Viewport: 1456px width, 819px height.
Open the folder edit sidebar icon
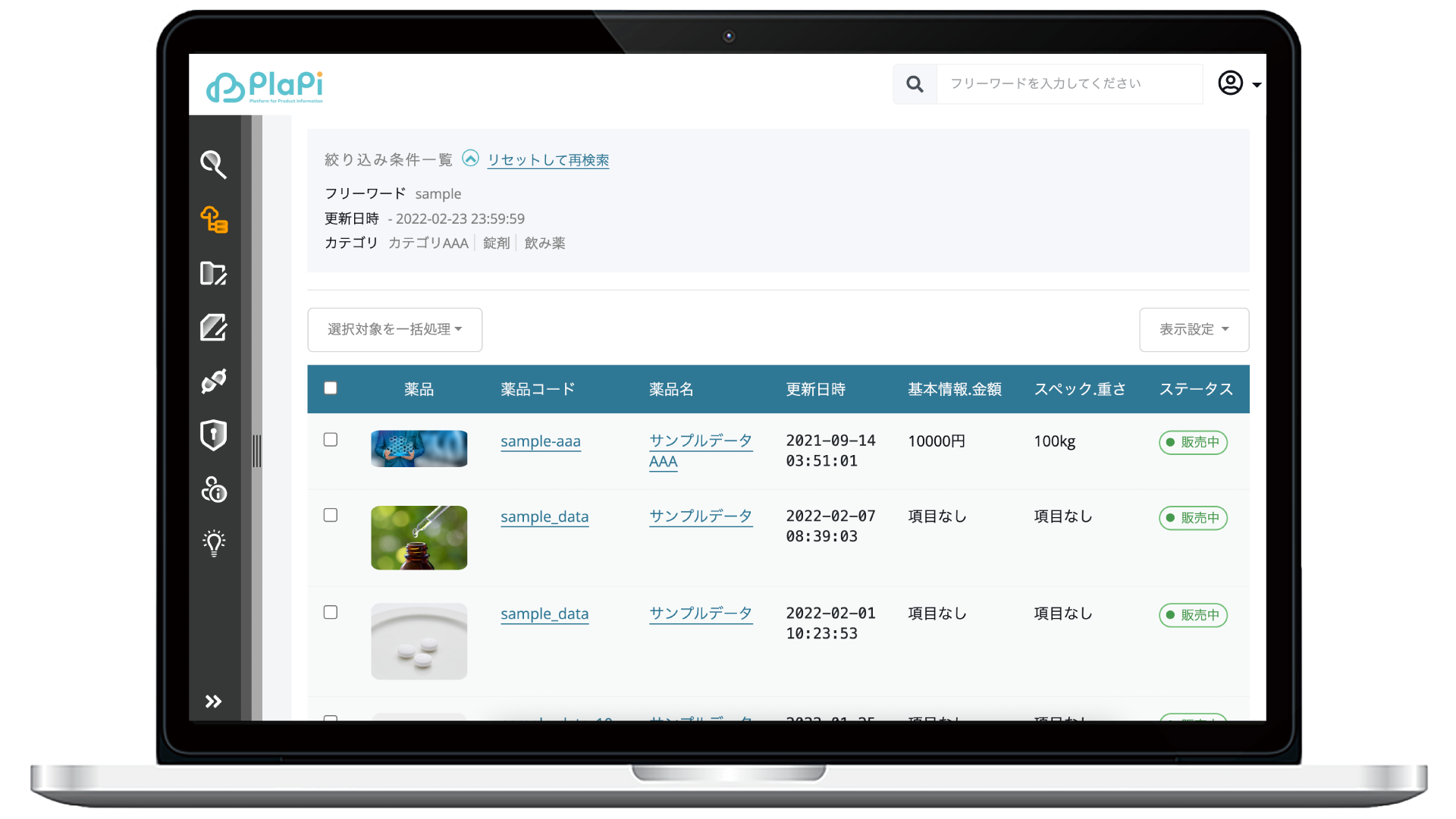pos(213,273)
